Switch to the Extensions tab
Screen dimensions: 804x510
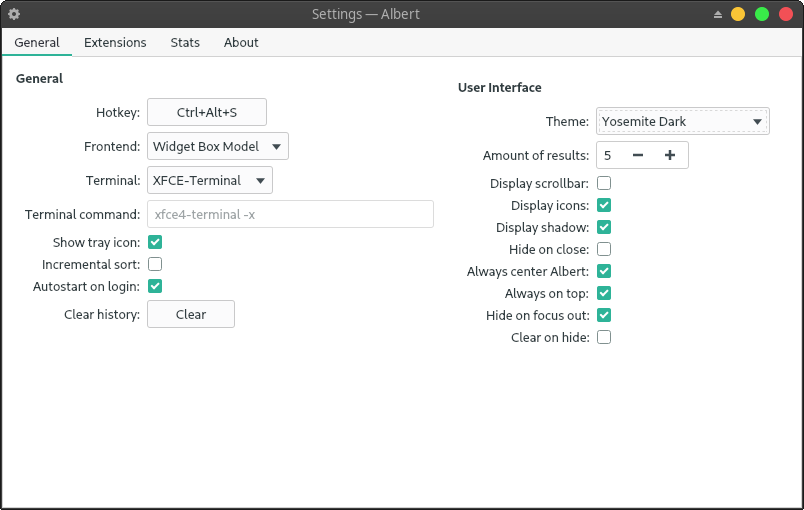pos(115,42)
